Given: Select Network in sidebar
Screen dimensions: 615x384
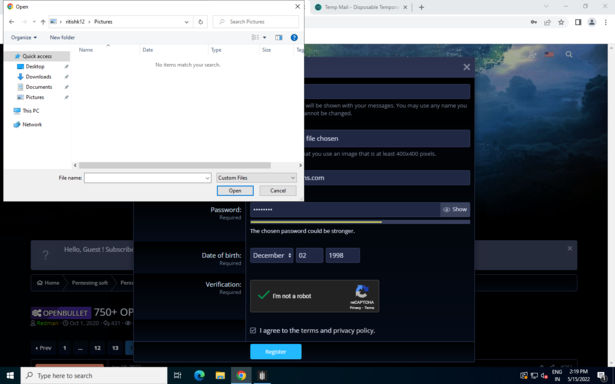Looking at the screenshot, I should tap(32, 125).
